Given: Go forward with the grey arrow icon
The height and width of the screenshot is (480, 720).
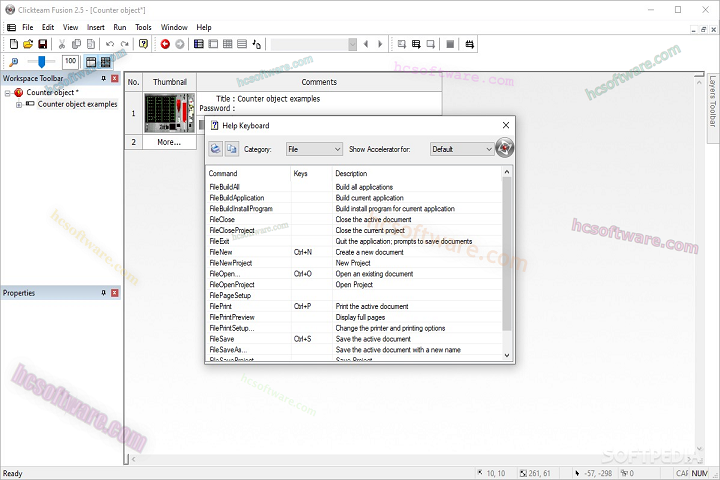Looking at the screenshot, I should (x=180, y=44).
